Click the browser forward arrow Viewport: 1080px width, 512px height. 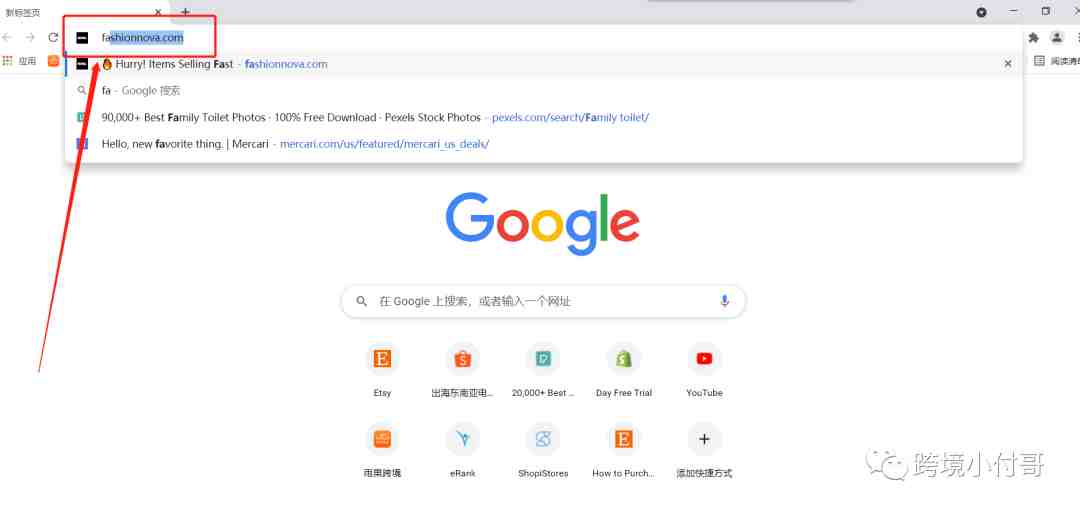point(30,37)
